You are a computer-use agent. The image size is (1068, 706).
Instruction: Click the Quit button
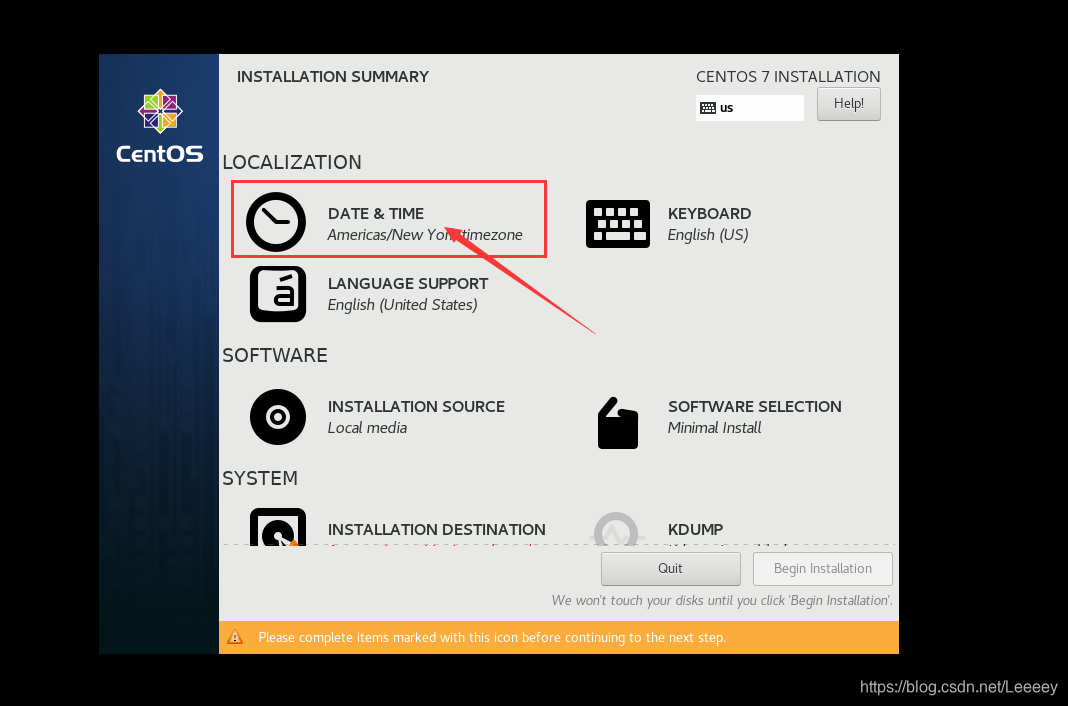click(671, 568)
